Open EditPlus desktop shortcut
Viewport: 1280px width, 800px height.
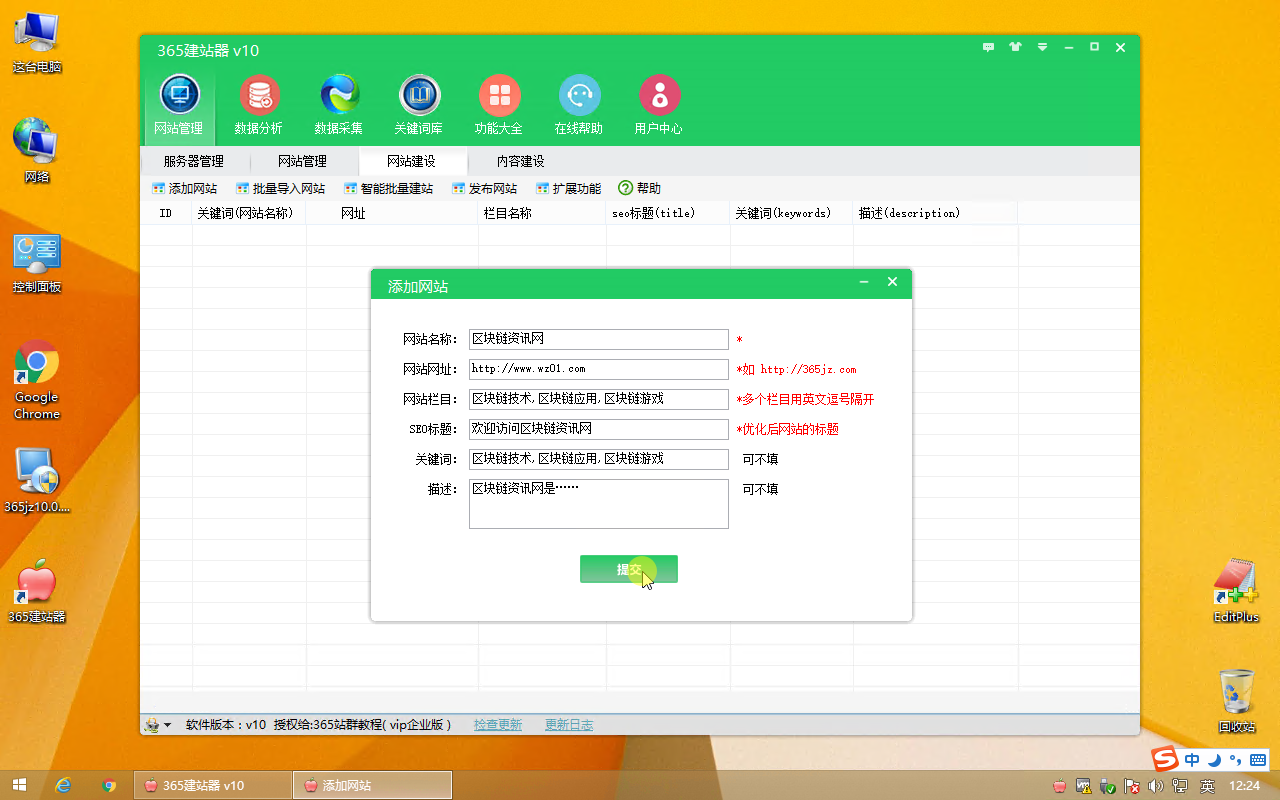tap(1236, 591)
